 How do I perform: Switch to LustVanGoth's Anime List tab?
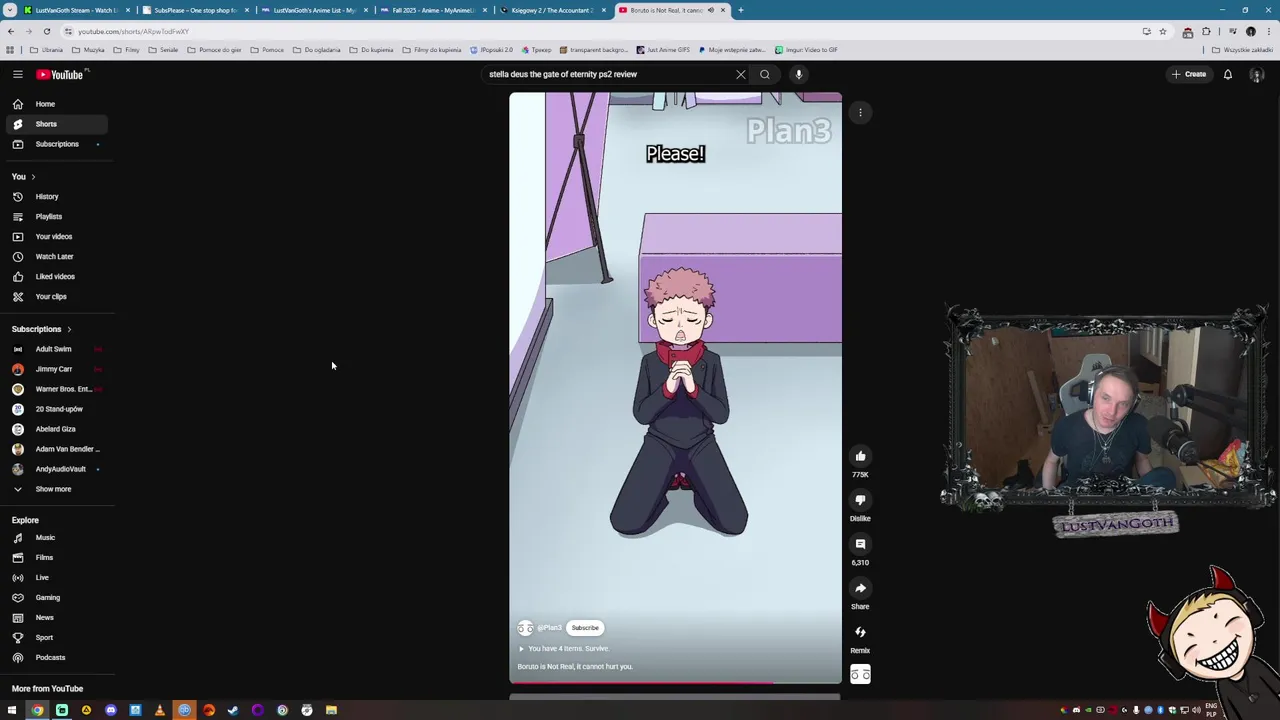pyautogui.click(x=314, y=10)
